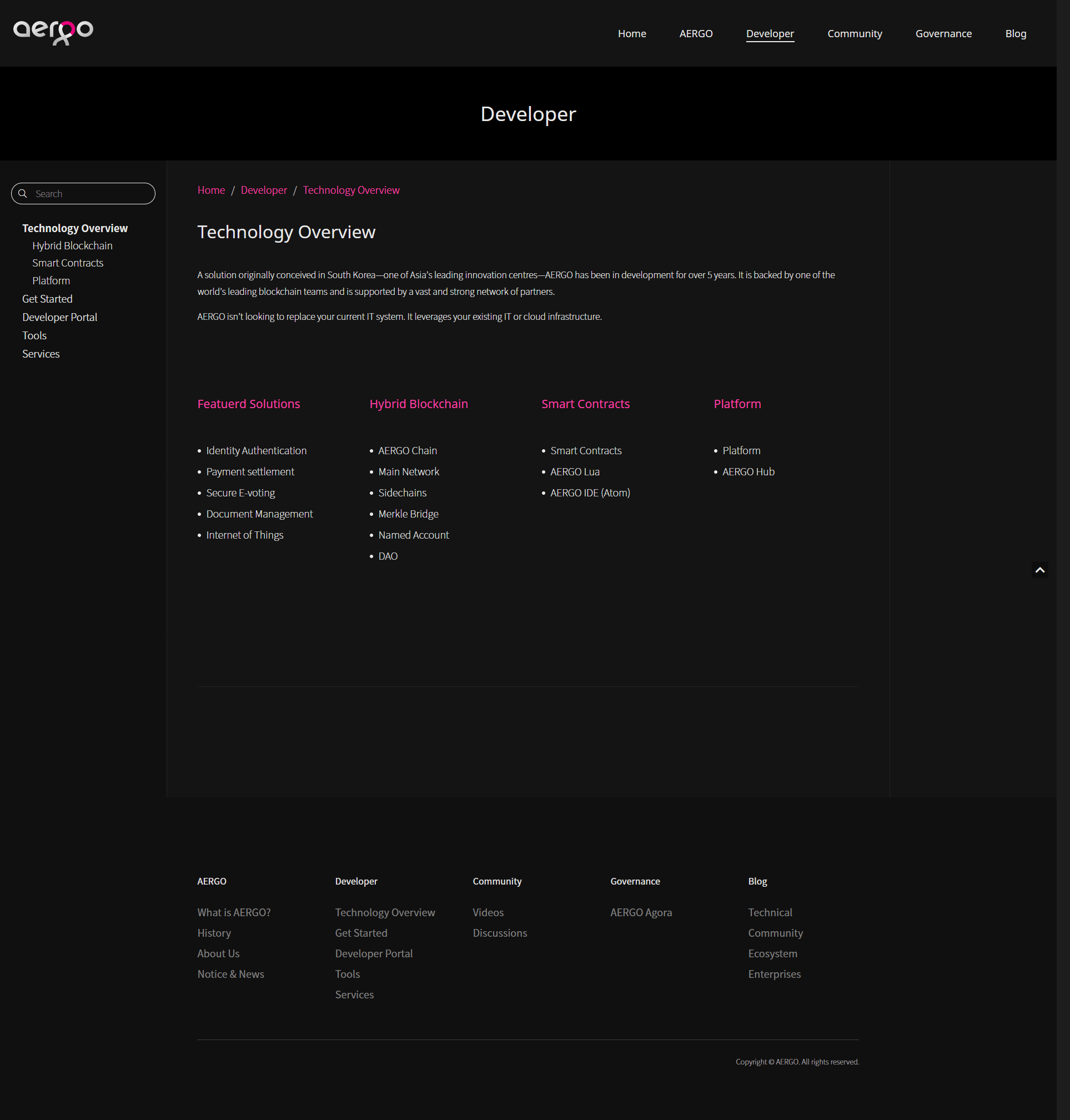The image size is (1070, 1120).
Task: Open Internet of Things list item
Action: point(245,535)
